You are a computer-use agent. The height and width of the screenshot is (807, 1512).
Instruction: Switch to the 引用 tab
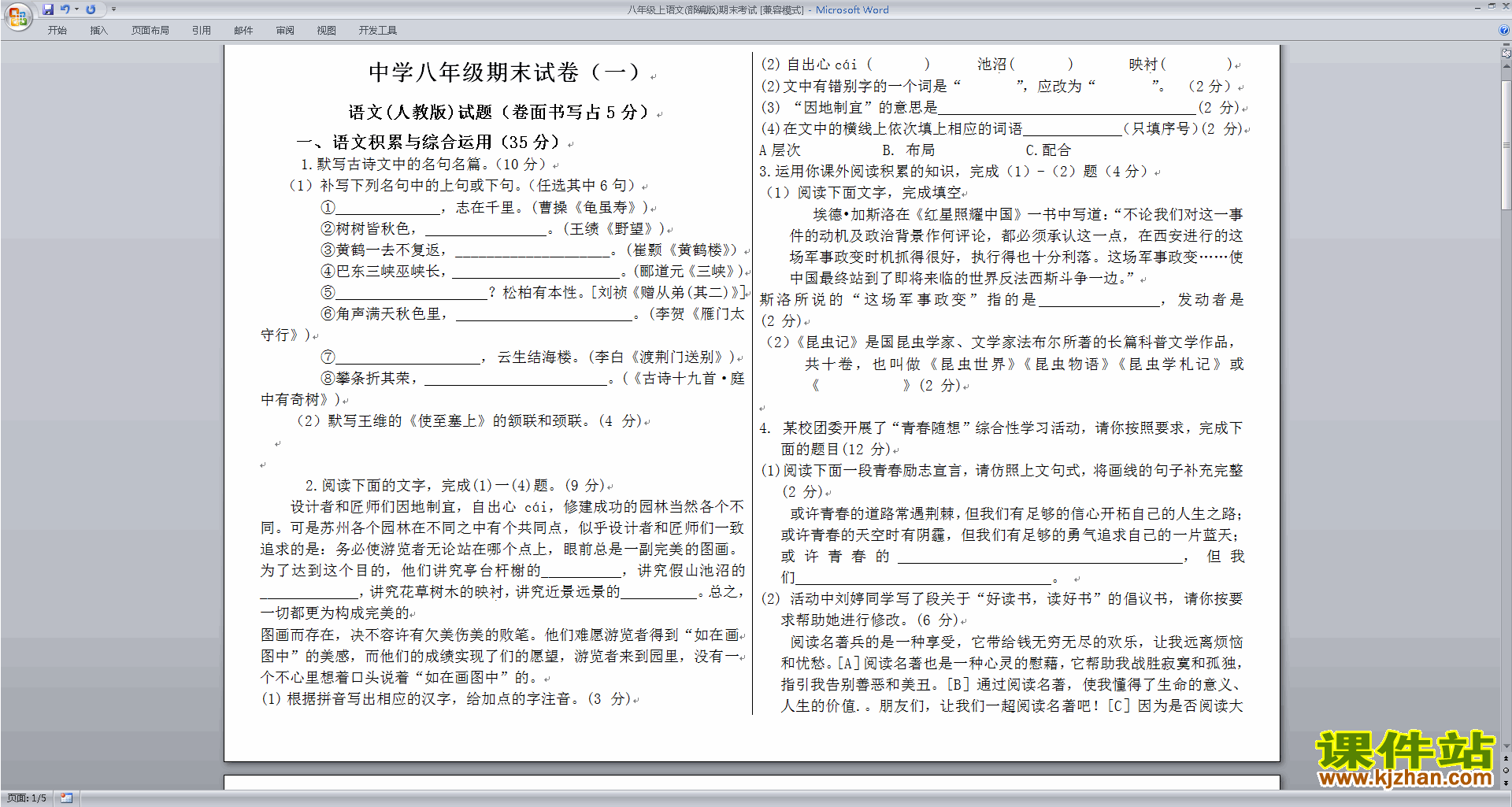point(202,31)
